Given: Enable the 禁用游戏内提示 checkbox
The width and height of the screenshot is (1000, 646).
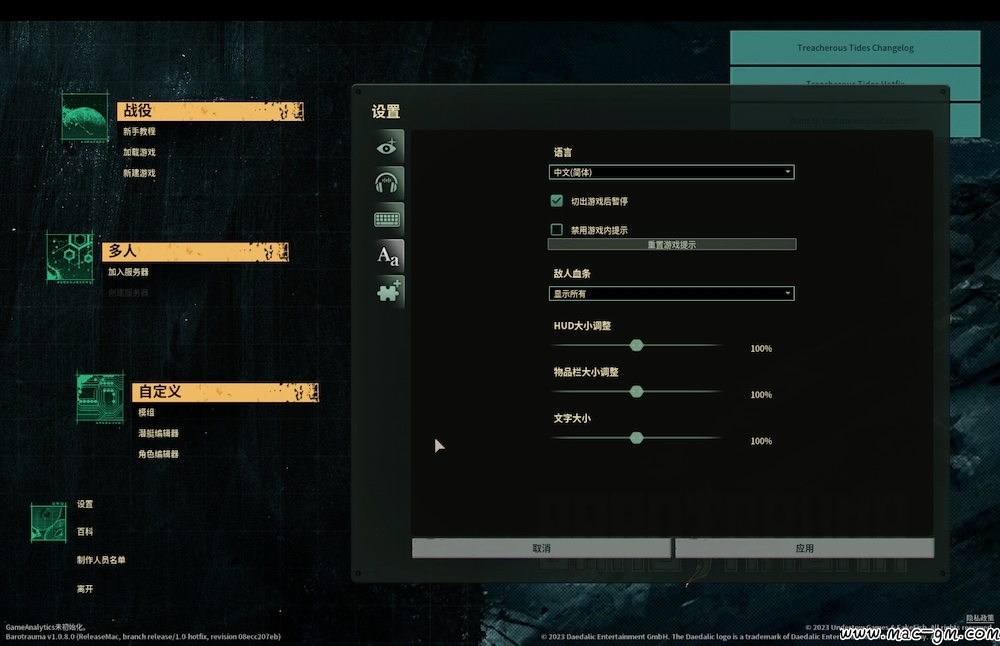Looking at the screenshot, I should click(557, 229).
